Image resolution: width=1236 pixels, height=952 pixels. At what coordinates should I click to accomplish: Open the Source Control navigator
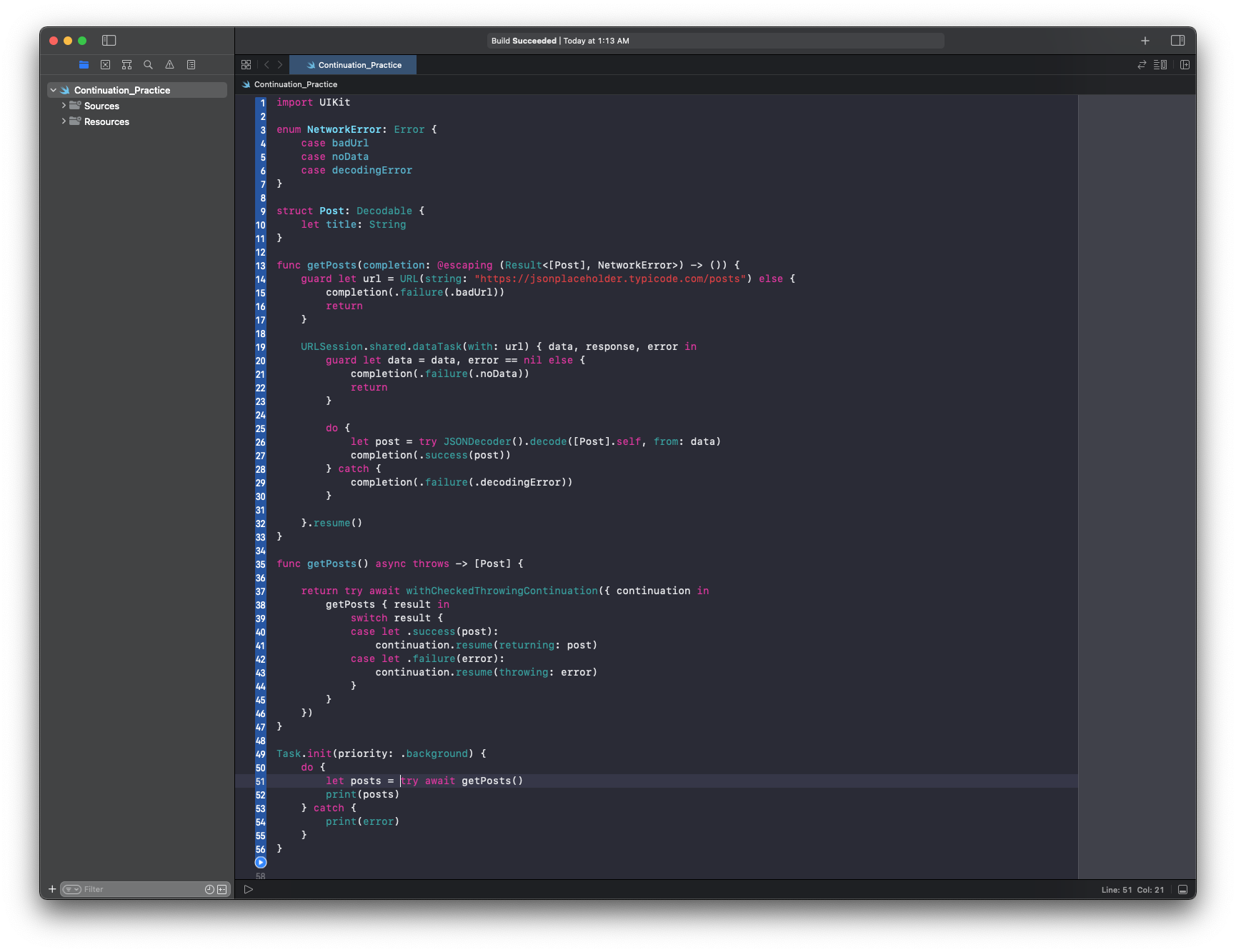[x=105, y=64]
